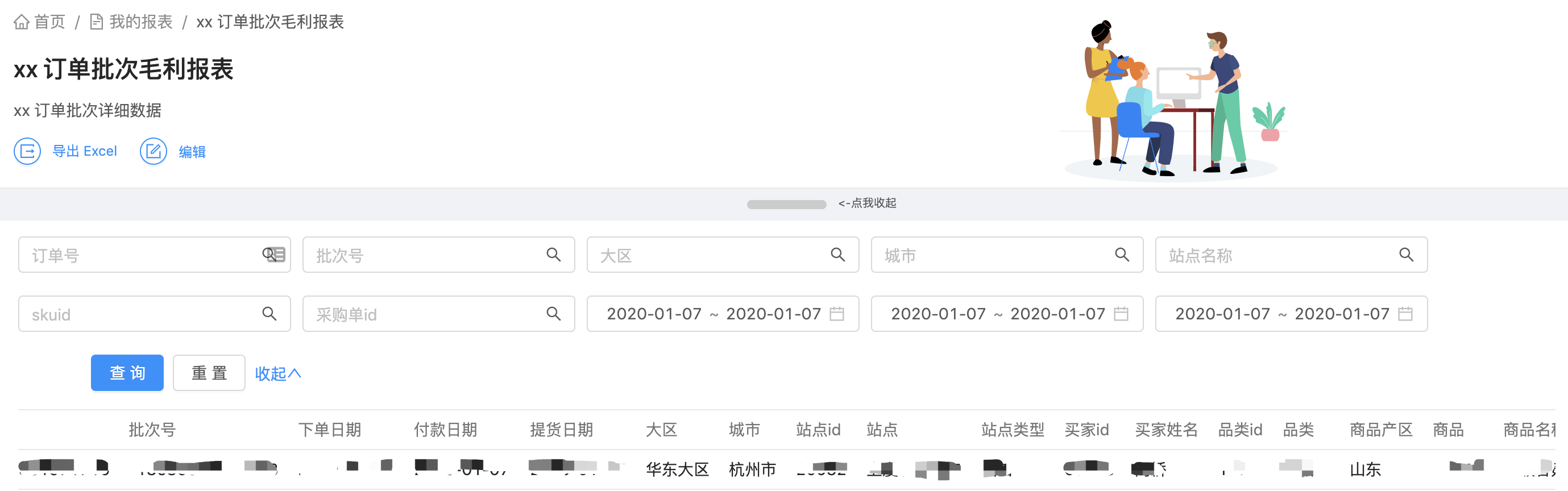The width and height of the screenshot is (1568, 491).
Task: Click the 买家id column header
Action: [x=1086, y=430]
